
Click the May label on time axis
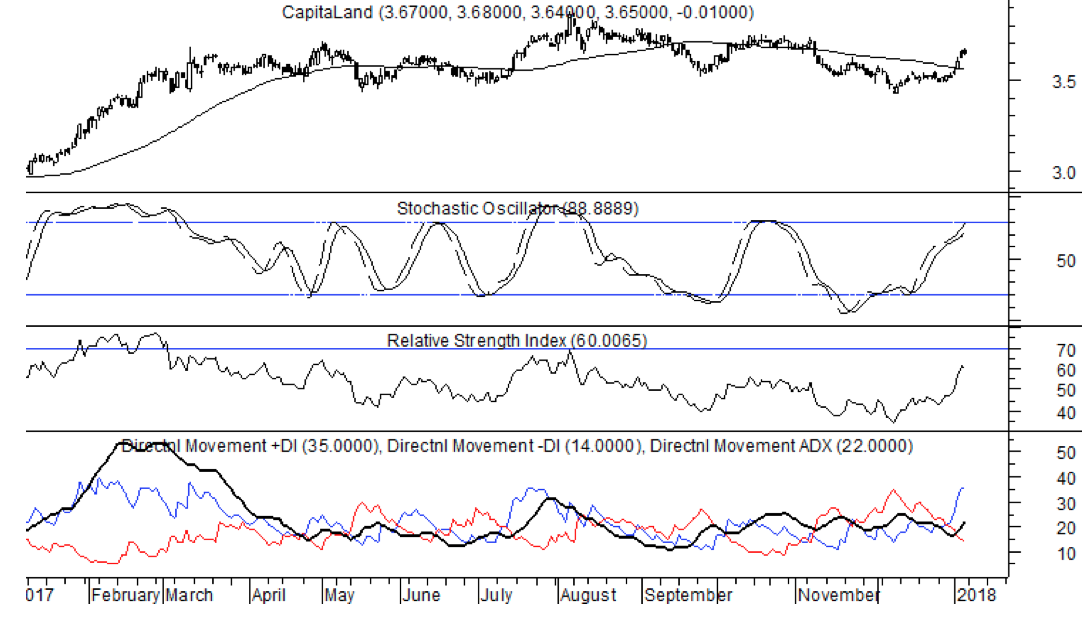pos(340,596)
